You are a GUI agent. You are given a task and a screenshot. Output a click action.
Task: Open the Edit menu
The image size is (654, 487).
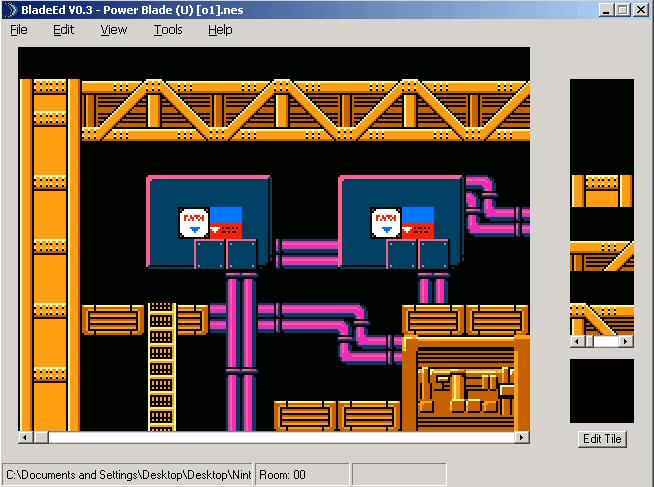coord(64,30)
